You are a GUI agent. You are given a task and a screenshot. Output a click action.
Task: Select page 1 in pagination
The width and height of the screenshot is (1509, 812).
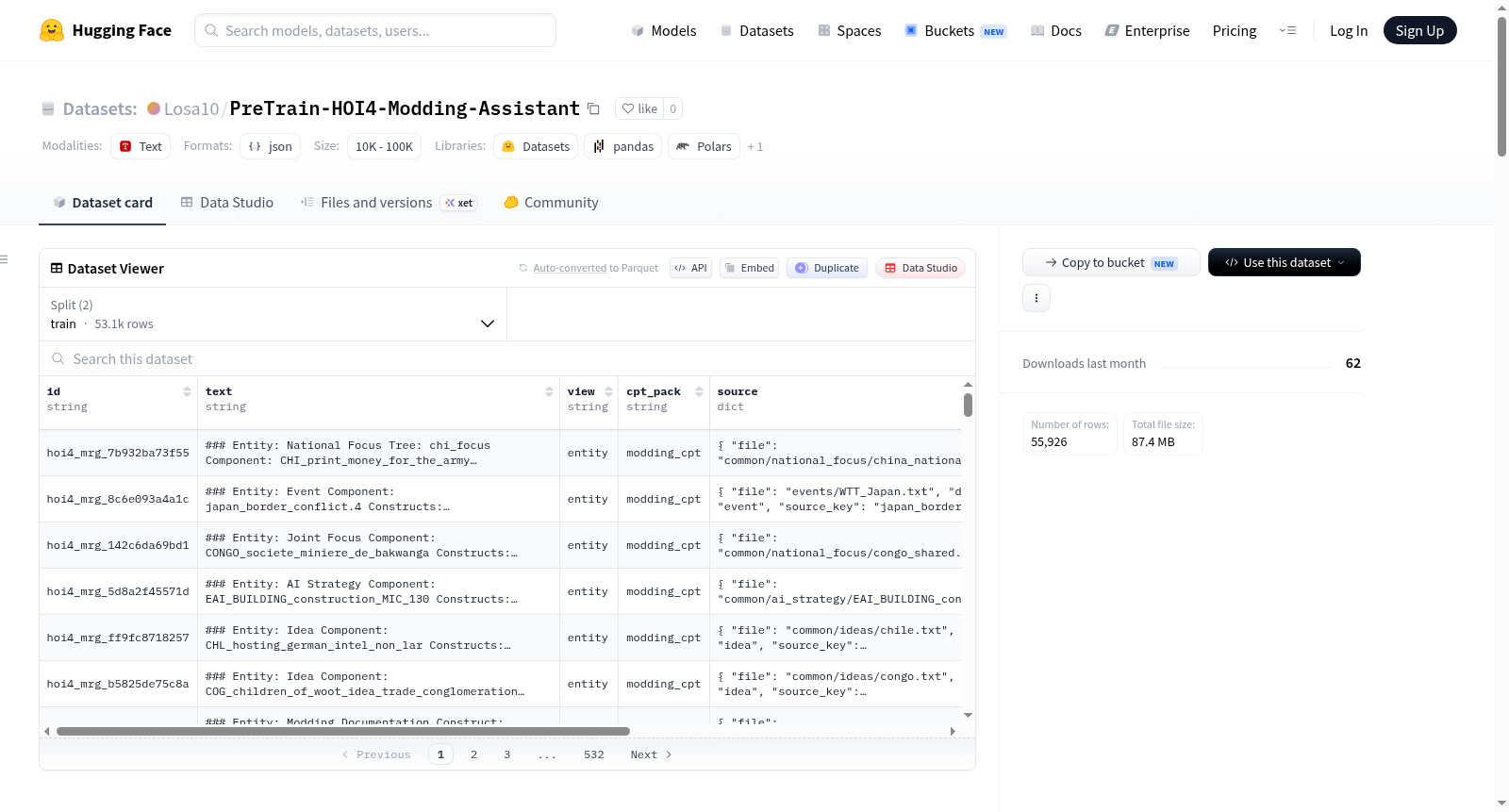point(440,754)
